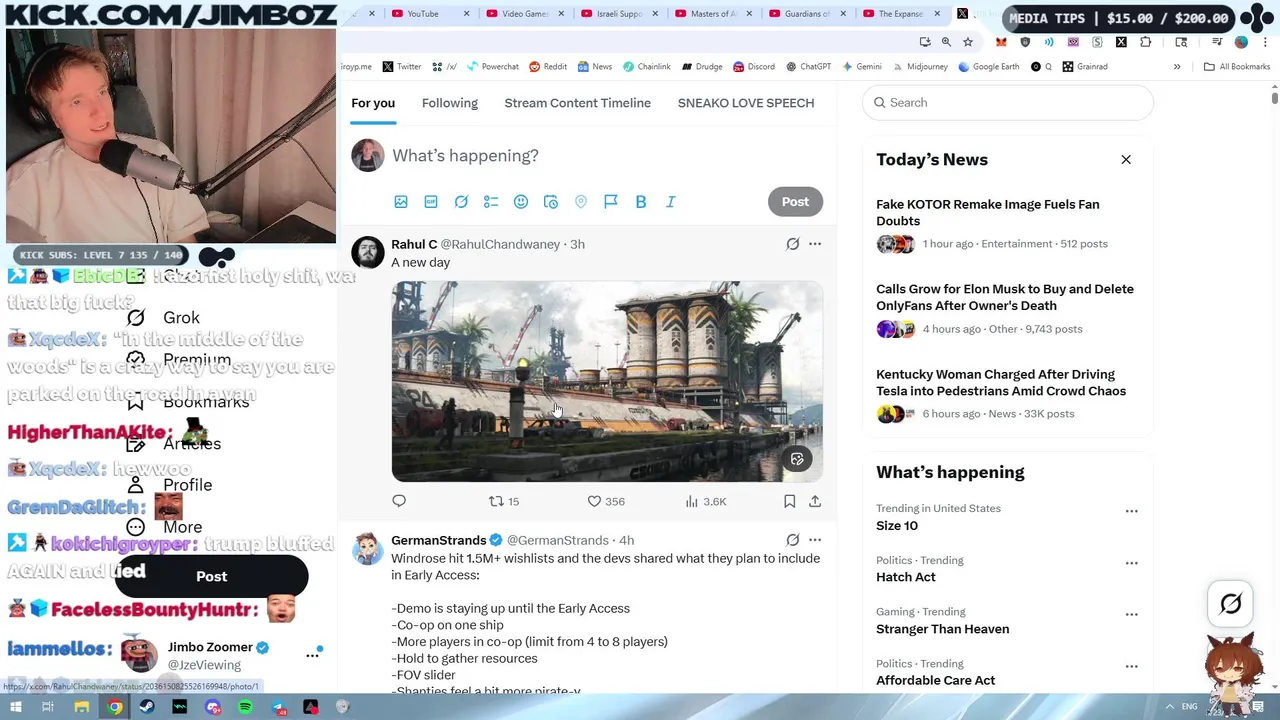This screenshot has width=1280, height=720.
Task: Close the Today's News panel
Action: (x=1126, y=160)
